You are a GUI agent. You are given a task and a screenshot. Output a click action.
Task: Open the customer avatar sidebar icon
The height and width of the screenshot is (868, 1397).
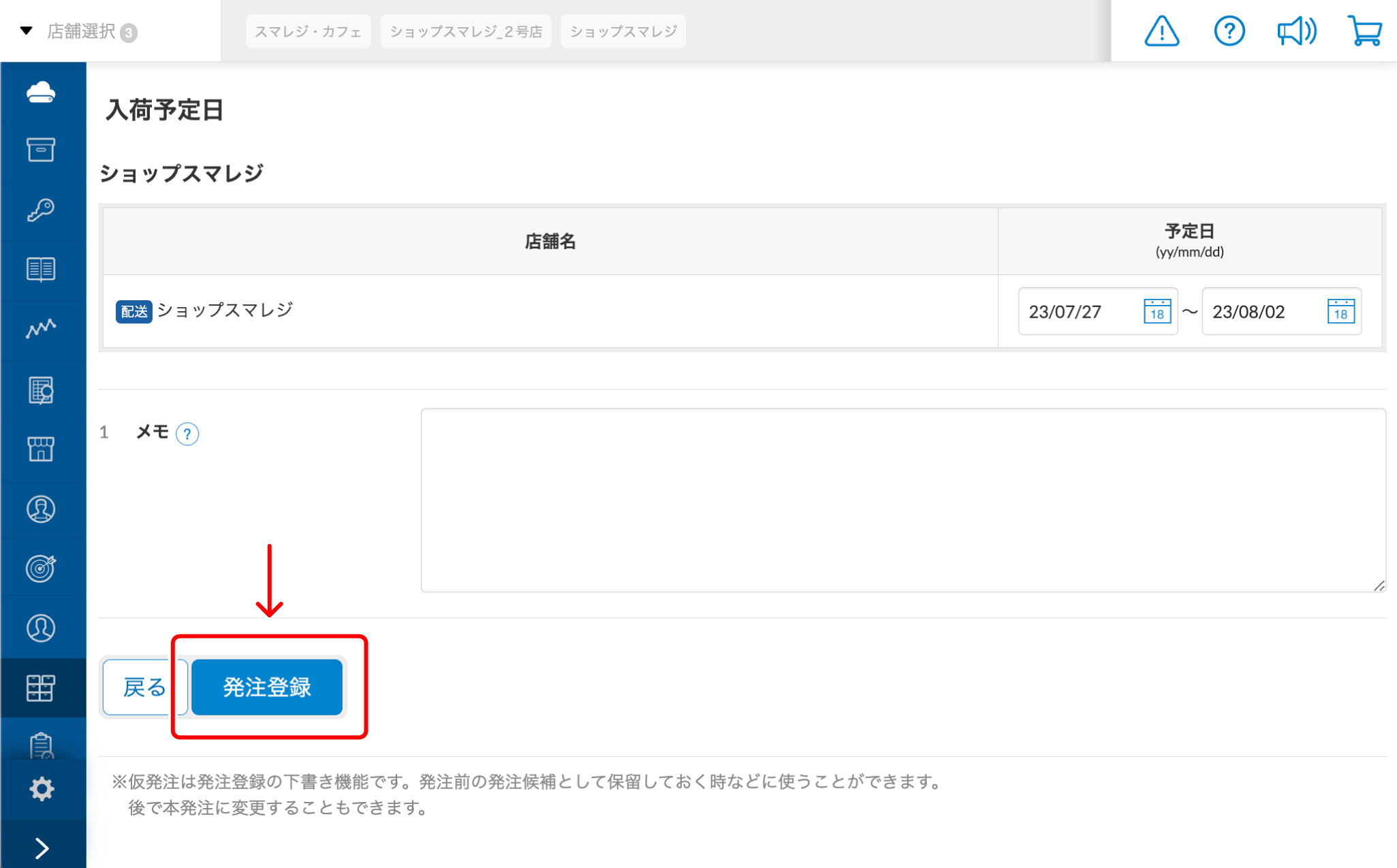coord(41,509)
